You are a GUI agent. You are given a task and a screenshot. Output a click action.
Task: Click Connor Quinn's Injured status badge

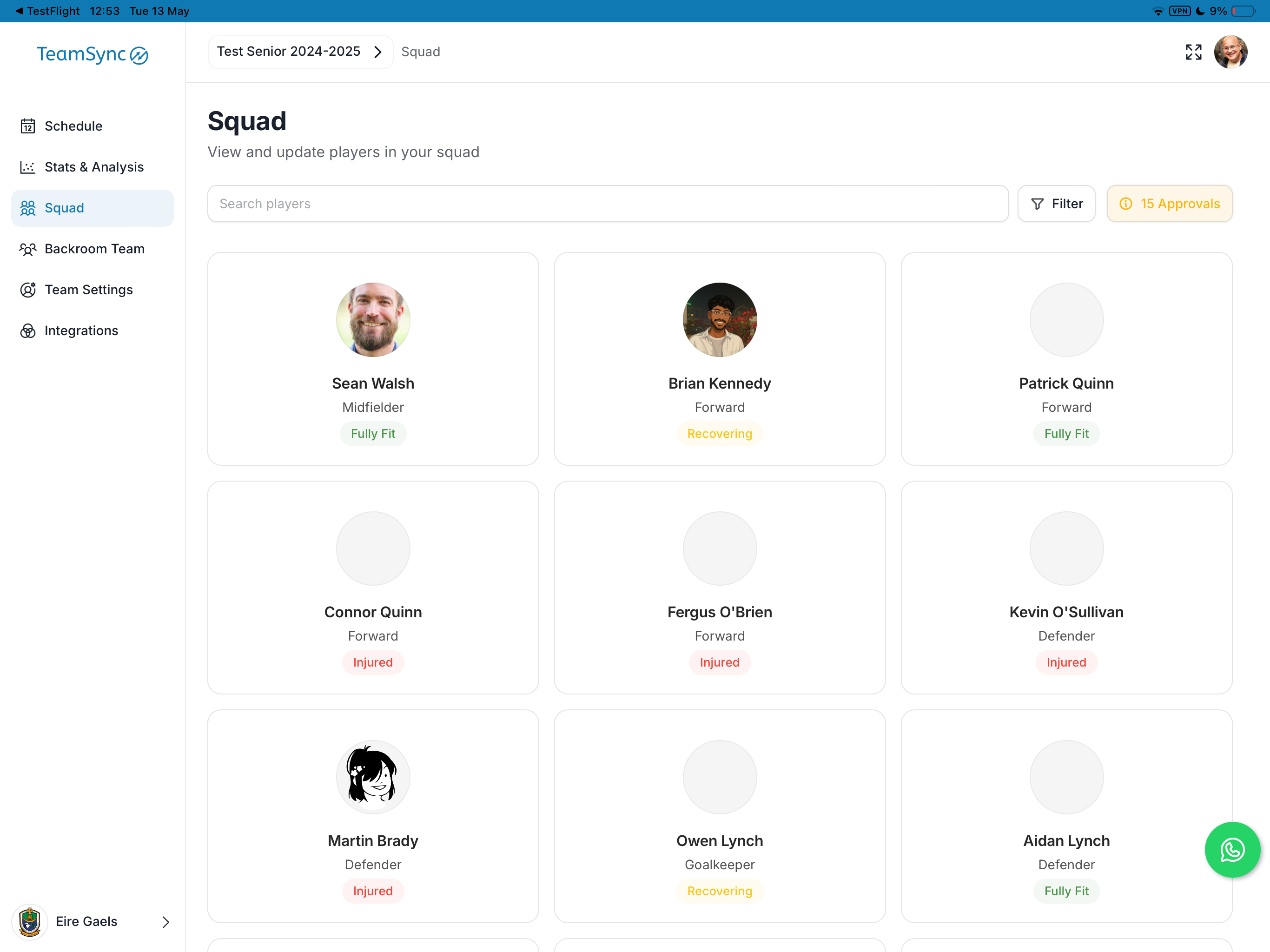click(373, 662)
